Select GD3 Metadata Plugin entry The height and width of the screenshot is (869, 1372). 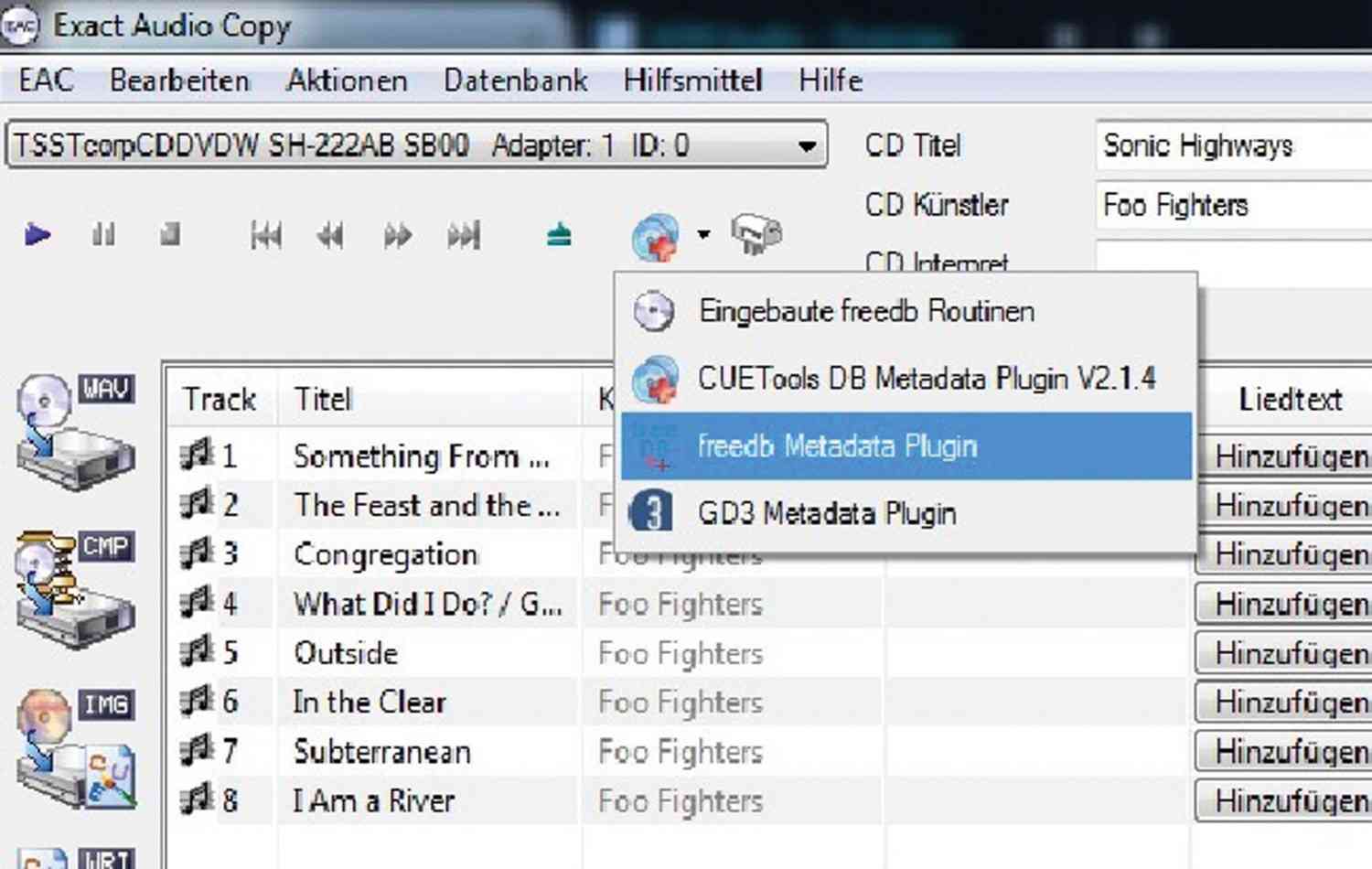(906, 513)
